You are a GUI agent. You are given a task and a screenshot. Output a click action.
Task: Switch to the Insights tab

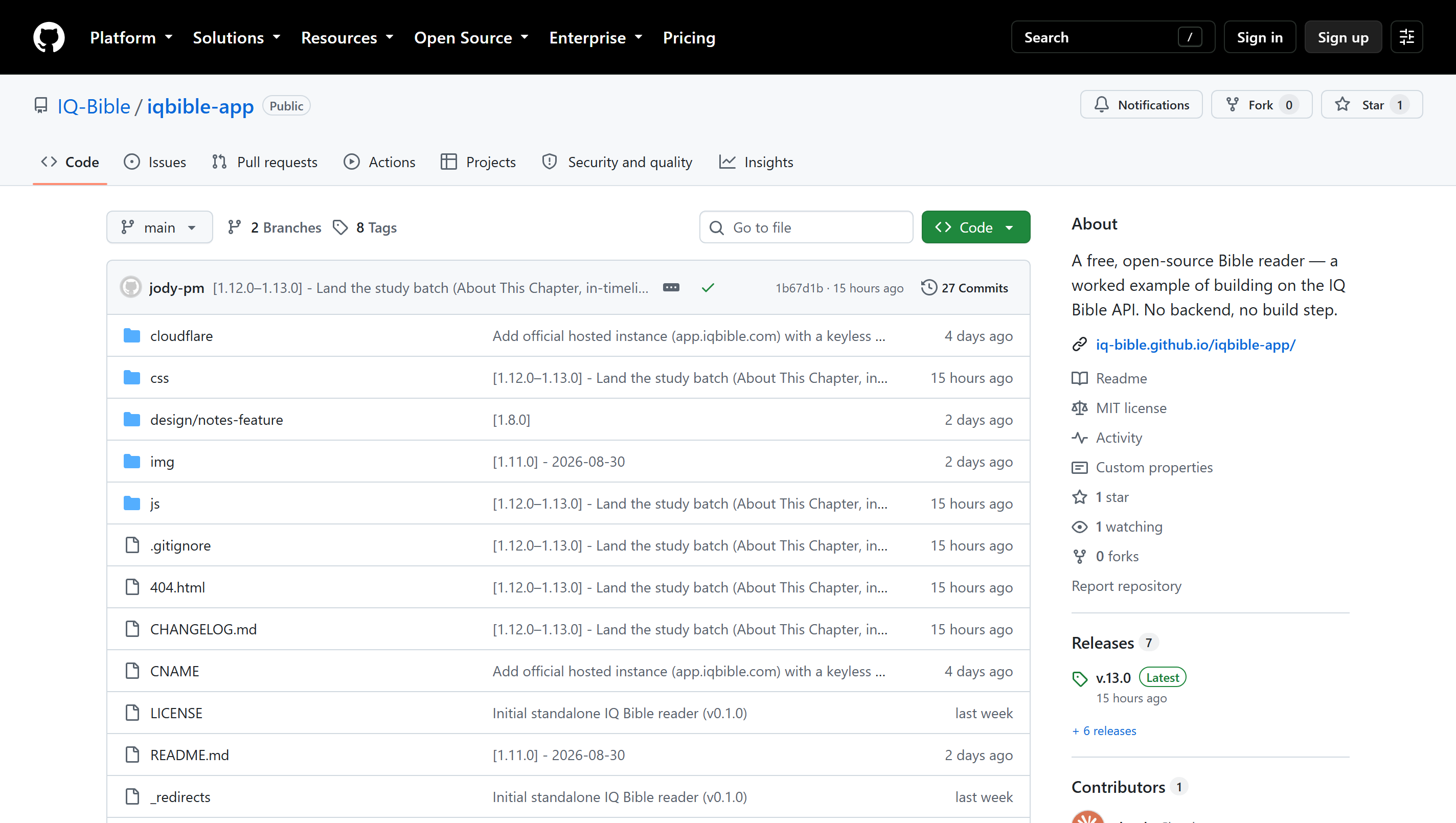click(756, 162)
